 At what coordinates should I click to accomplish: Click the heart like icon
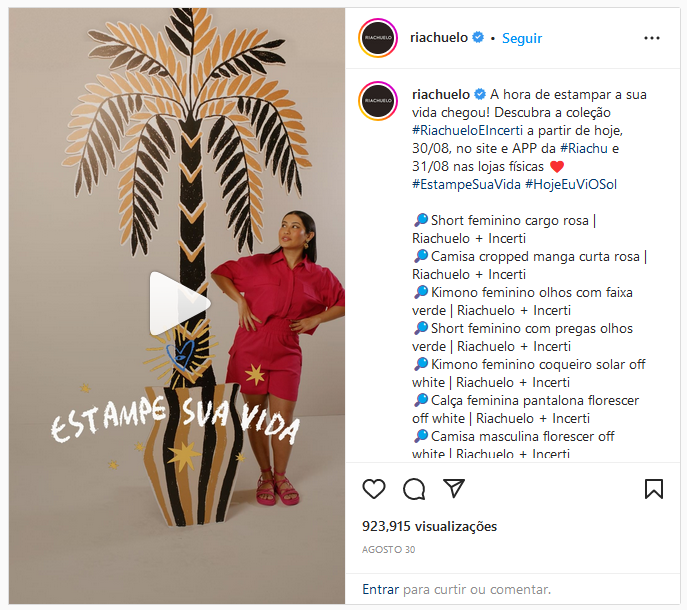coord(374,489)
